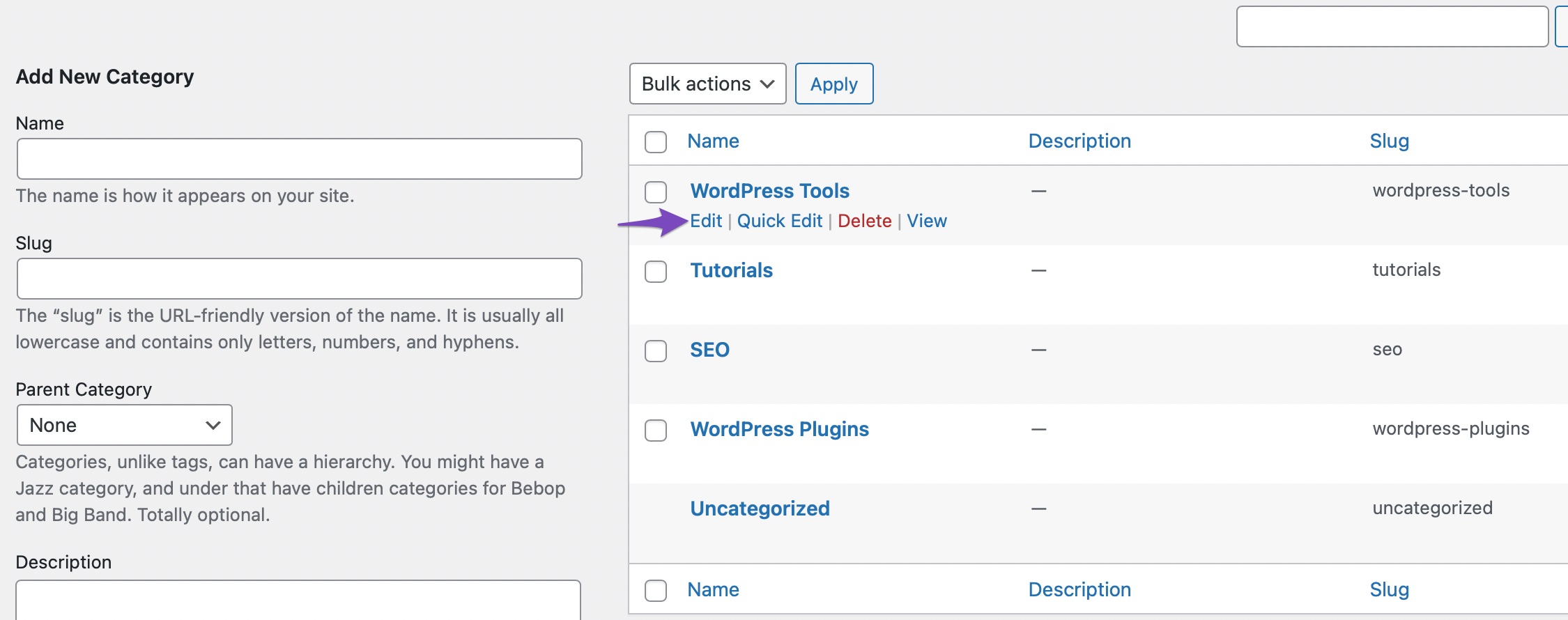1568x620 pixels.
Task: Focus the category Name input field
Action: [x=300, y=159]
